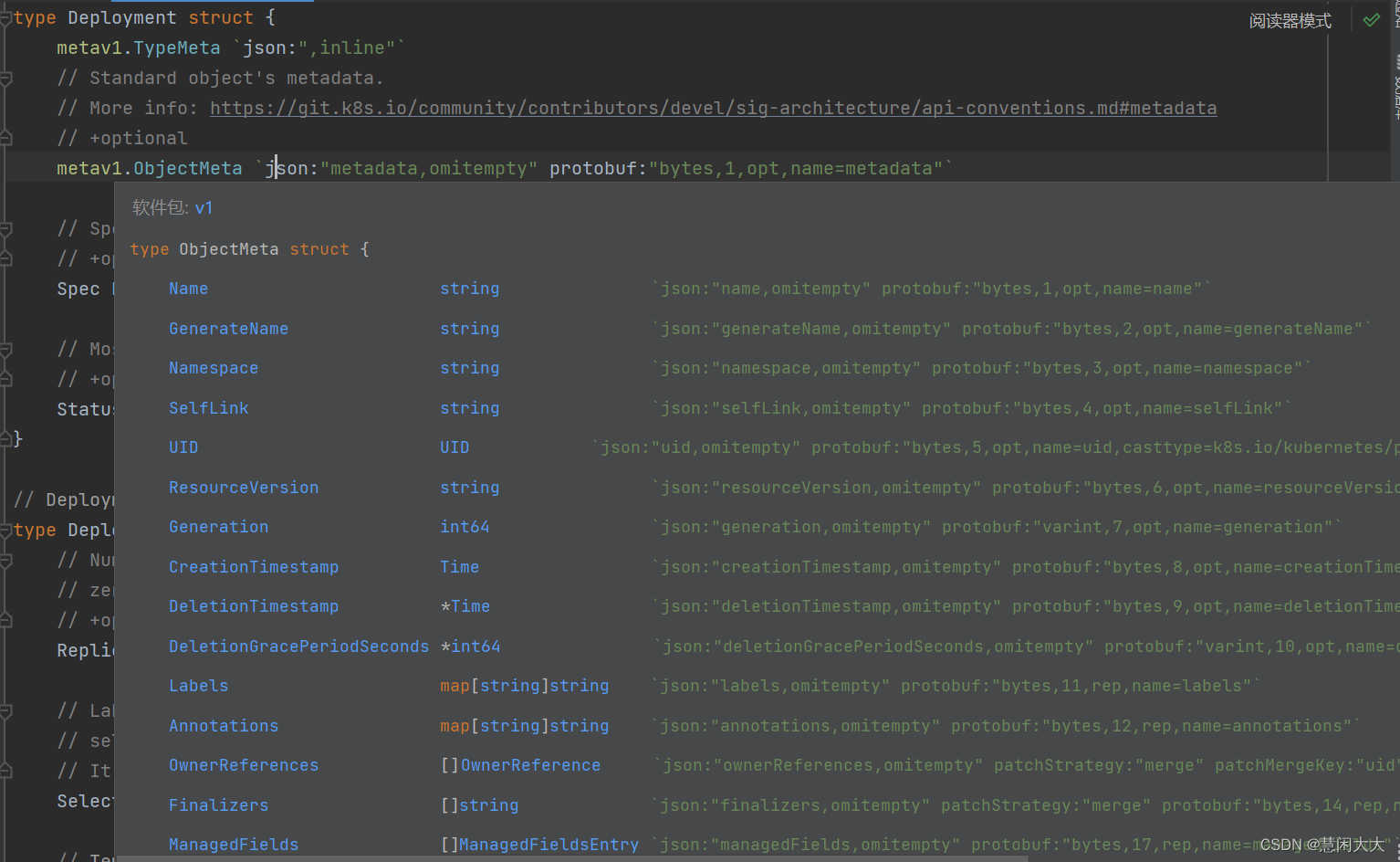Collapse comment block starting 'Standard object's metadata'
This screenshot has width=1400, height=862.
pos(5,79)
